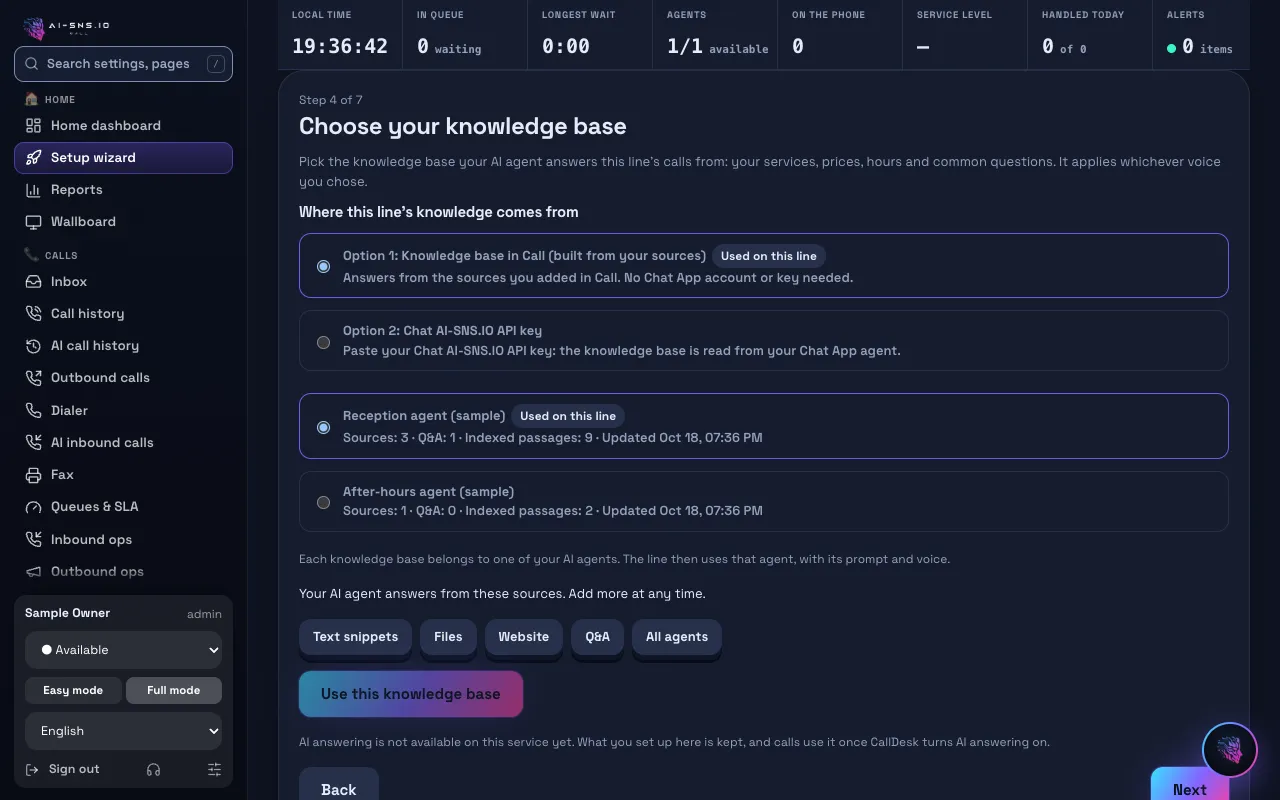The width and height of the screenshot is (1280, 800).
Task: Click the AI call history clock icon
Action: (x=33, y=345)
